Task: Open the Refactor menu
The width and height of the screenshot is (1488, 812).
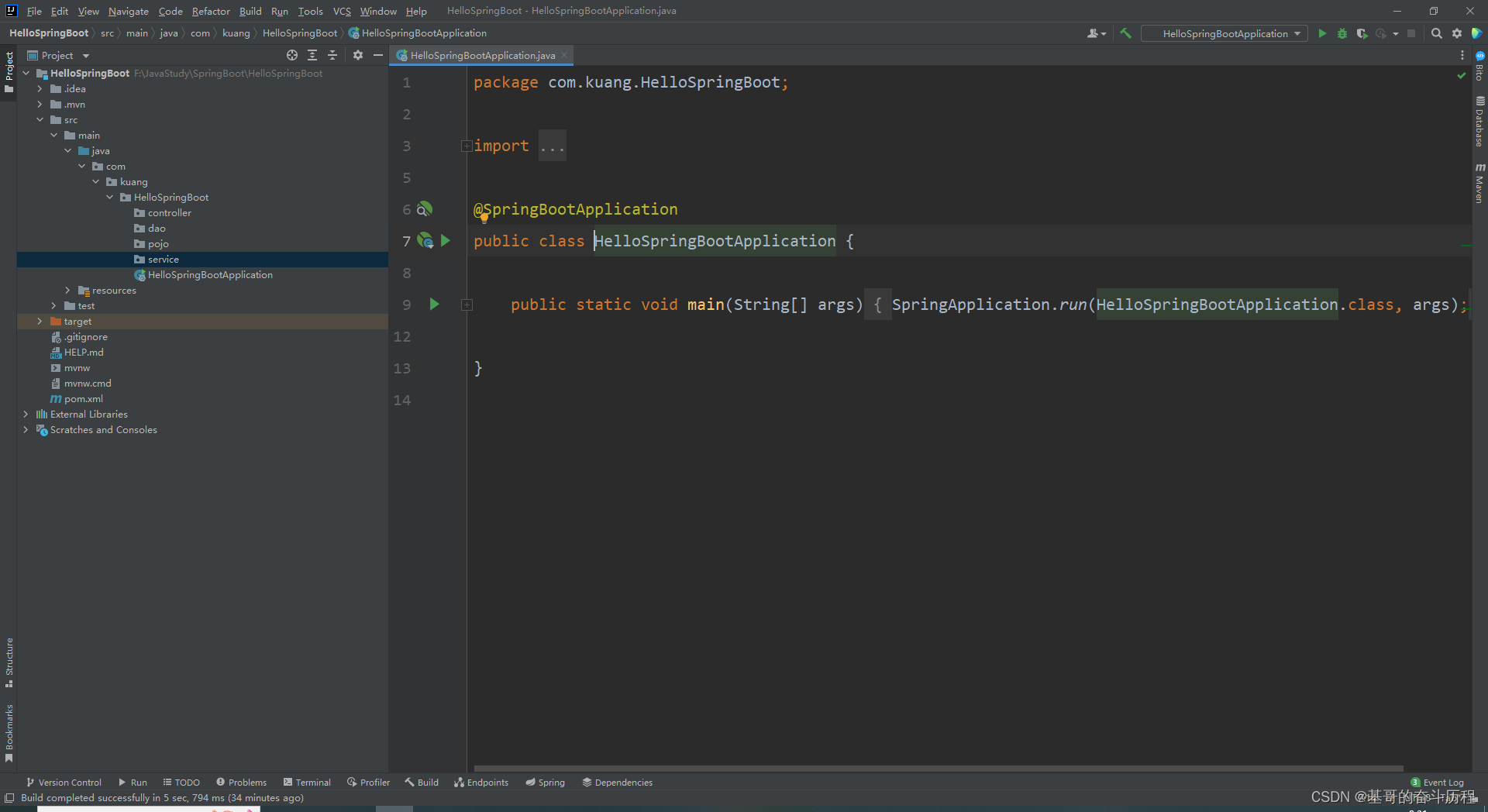Action: 211,11
